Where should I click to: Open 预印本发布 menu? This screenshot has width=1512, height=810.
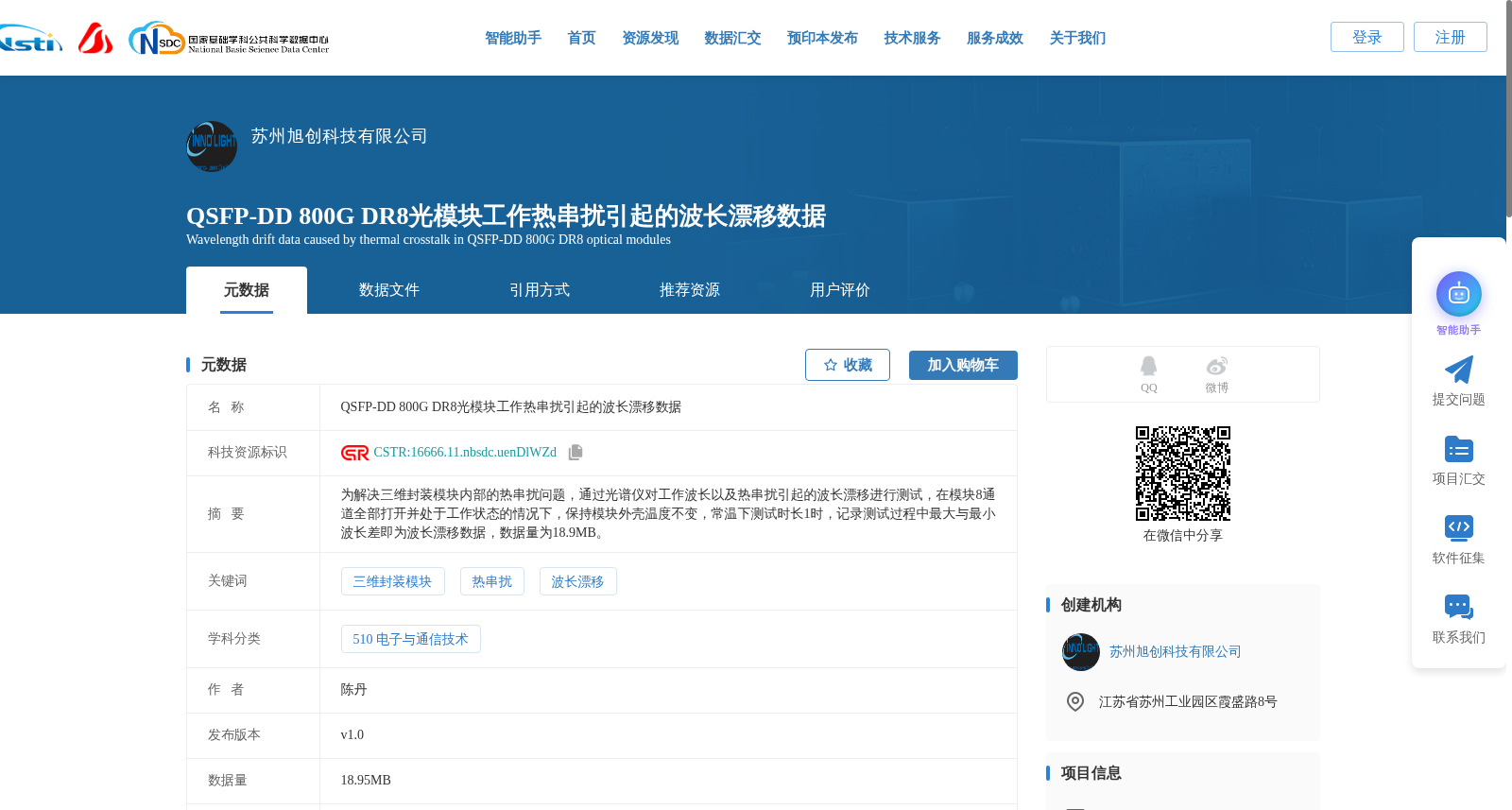pos(822,38)
